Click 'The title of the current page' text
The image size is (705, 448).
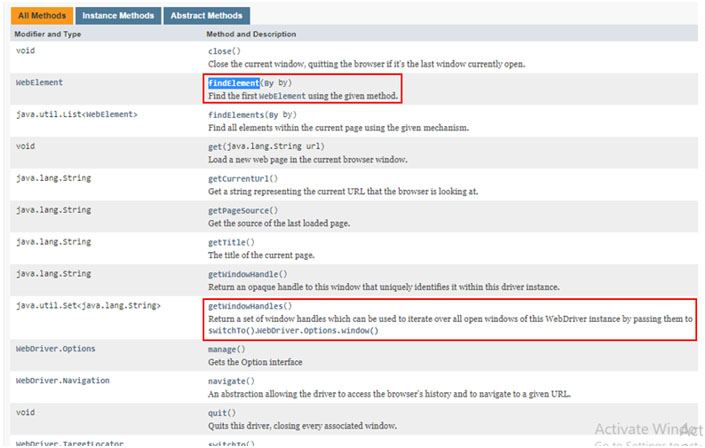(261, 255)
